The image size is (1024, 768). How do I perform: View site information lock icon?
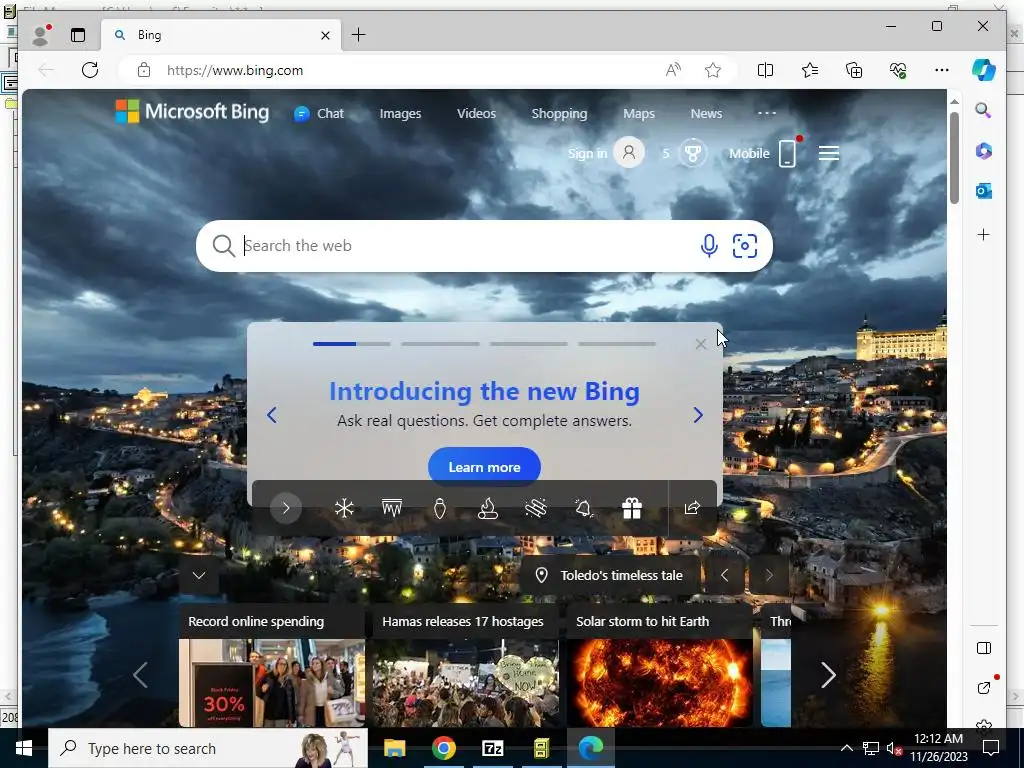pyautogui.click(x=144, y=71)
